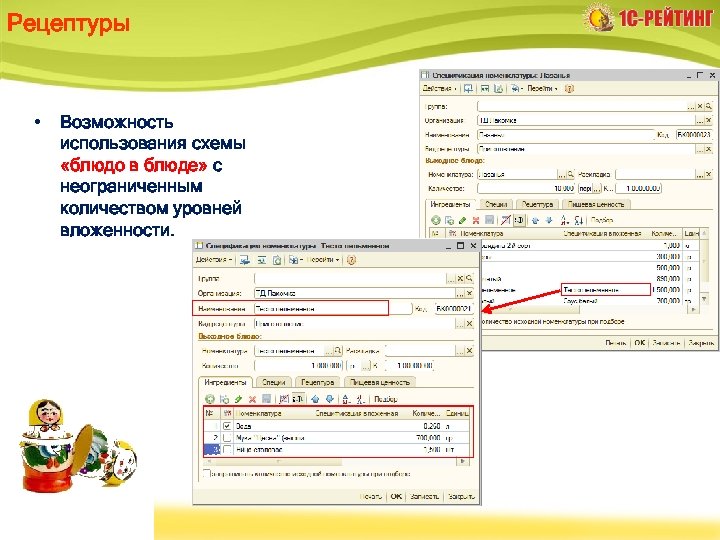Image resolution: width=720 pixels, height=540 pixels.
Task: Open selection list for Группа in Тесто пельменное window
Action: point(451,279)
